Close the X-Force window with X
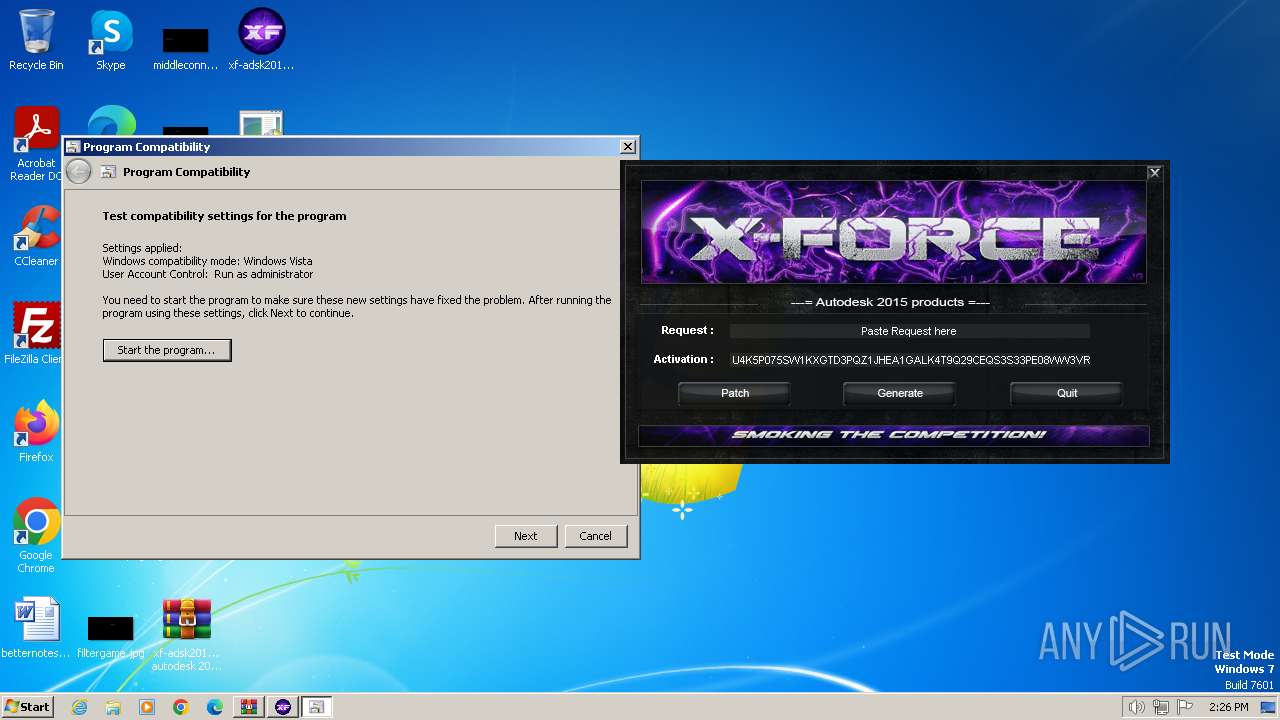The height and width of the screenshot is (720, 1280). 1154,173
